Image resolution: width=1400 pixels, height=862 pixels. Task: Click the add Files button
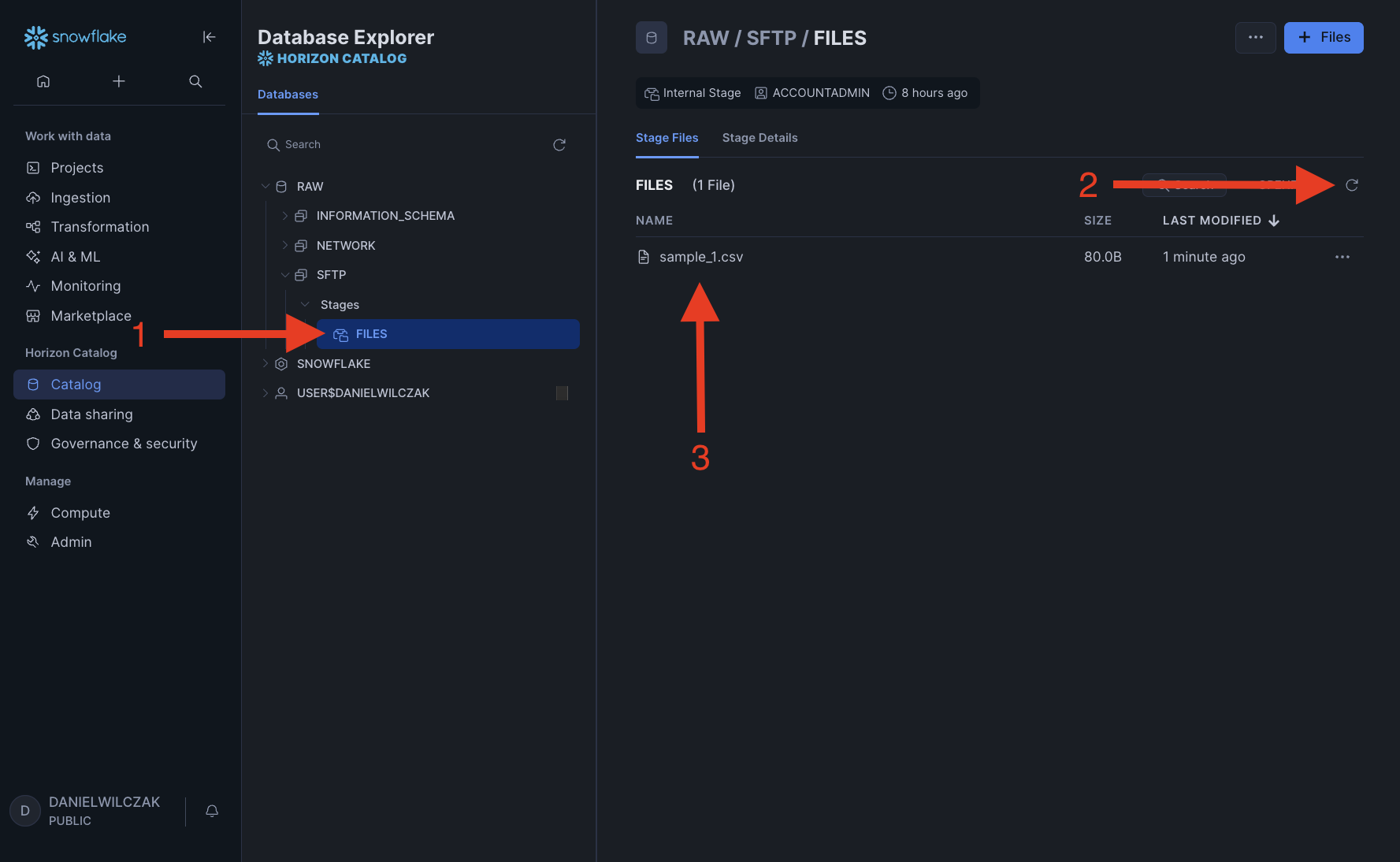coord(1323,38)
